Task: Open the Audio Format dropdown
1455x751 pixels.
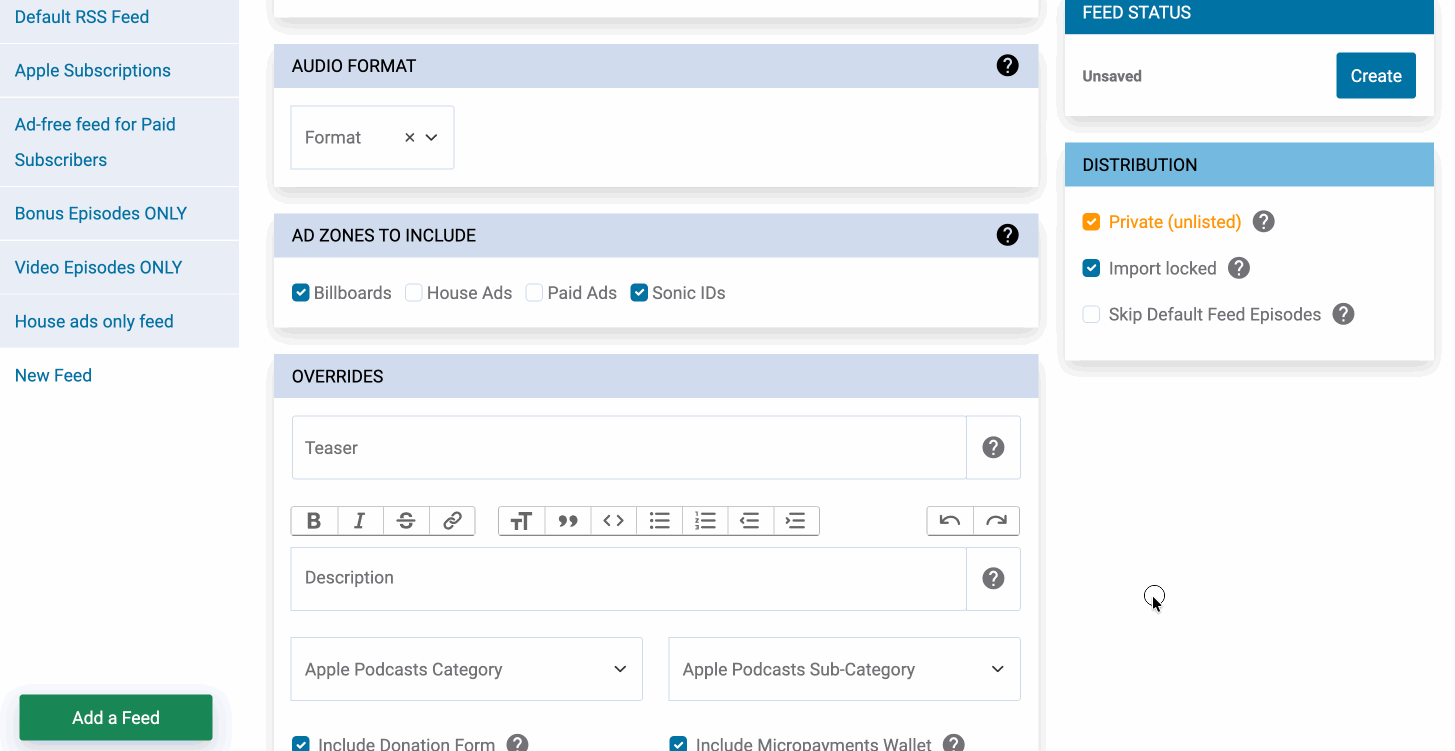Action: 431,138
